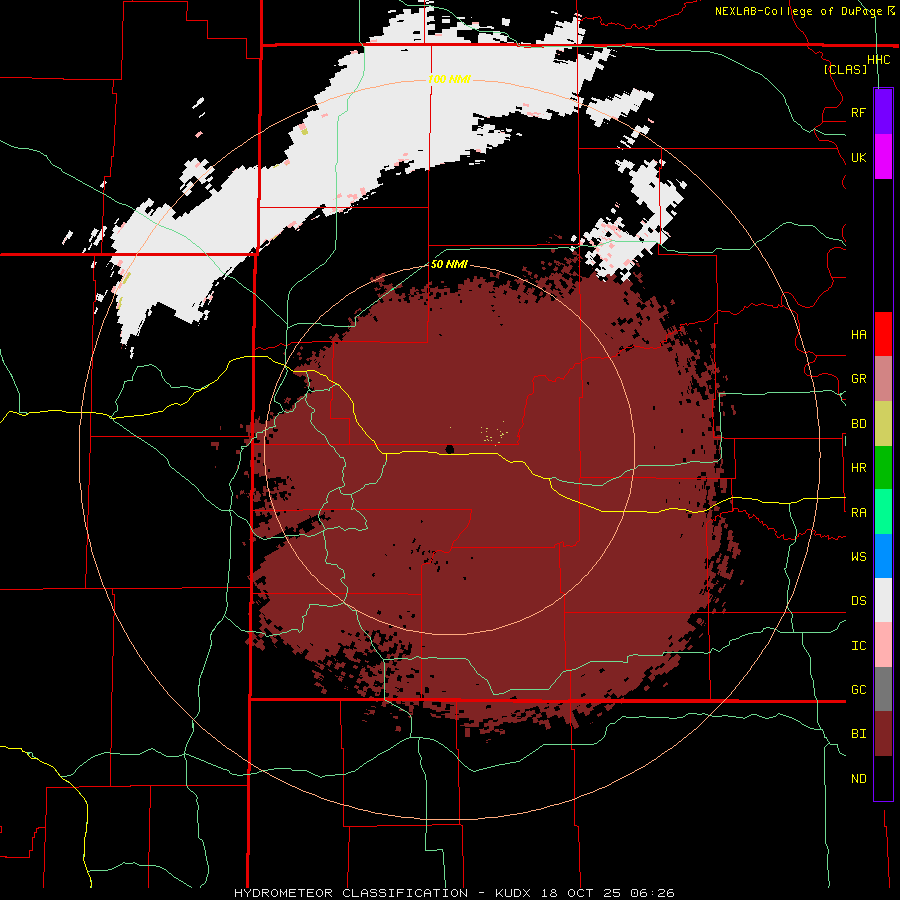This screenshot has height=900, width=900.
Task: Click the HYDROMETEOR CLASSIFICATION title text
Action: [351, 893]
